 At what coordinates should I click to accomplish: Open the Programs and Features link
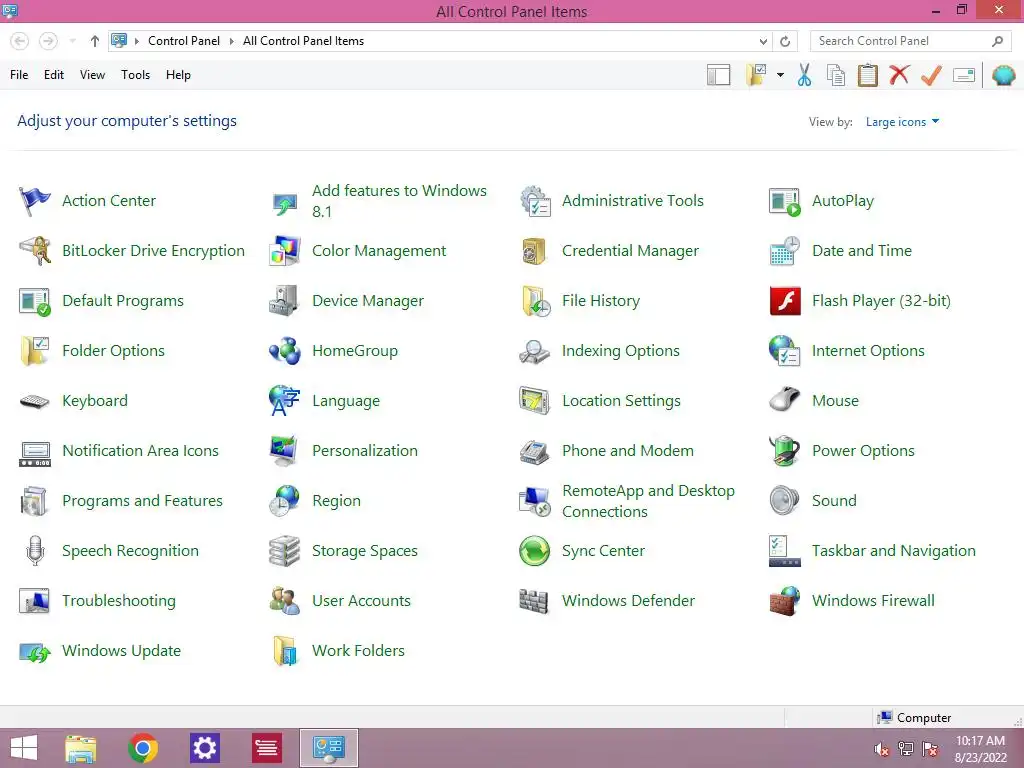tap(142, 501)
